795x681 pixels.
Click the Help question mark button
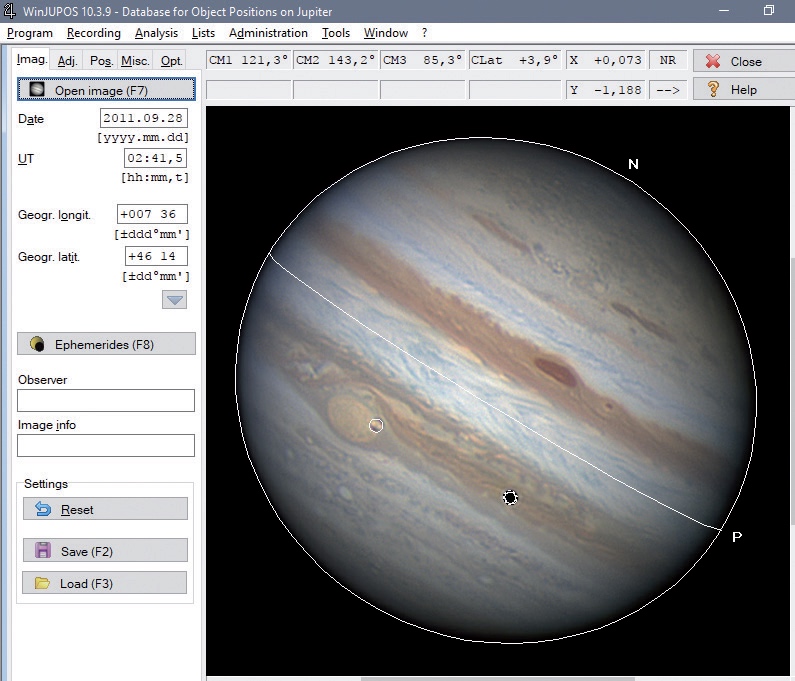[743, 90]
